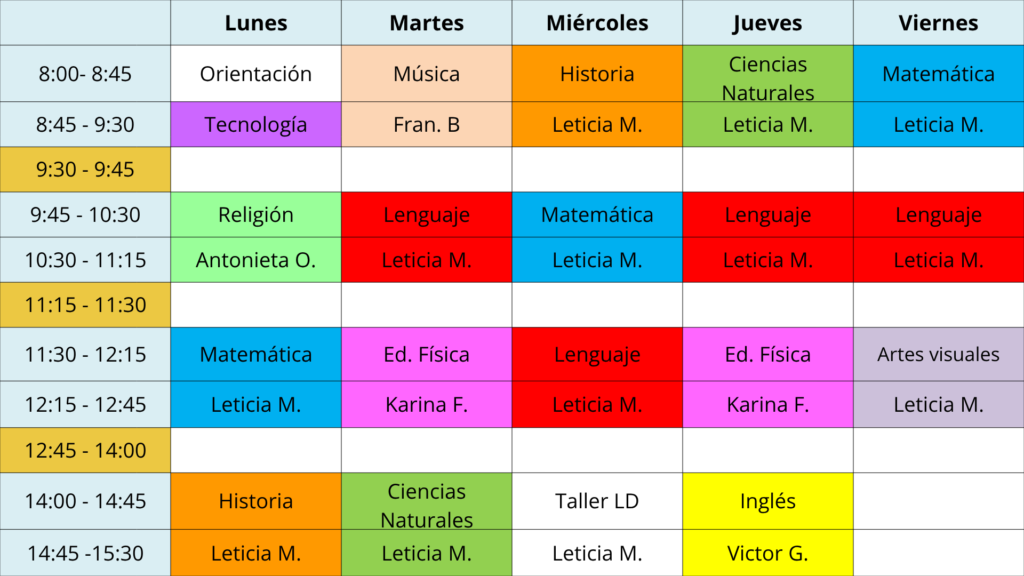Select the Martes column header

(426, 23)
